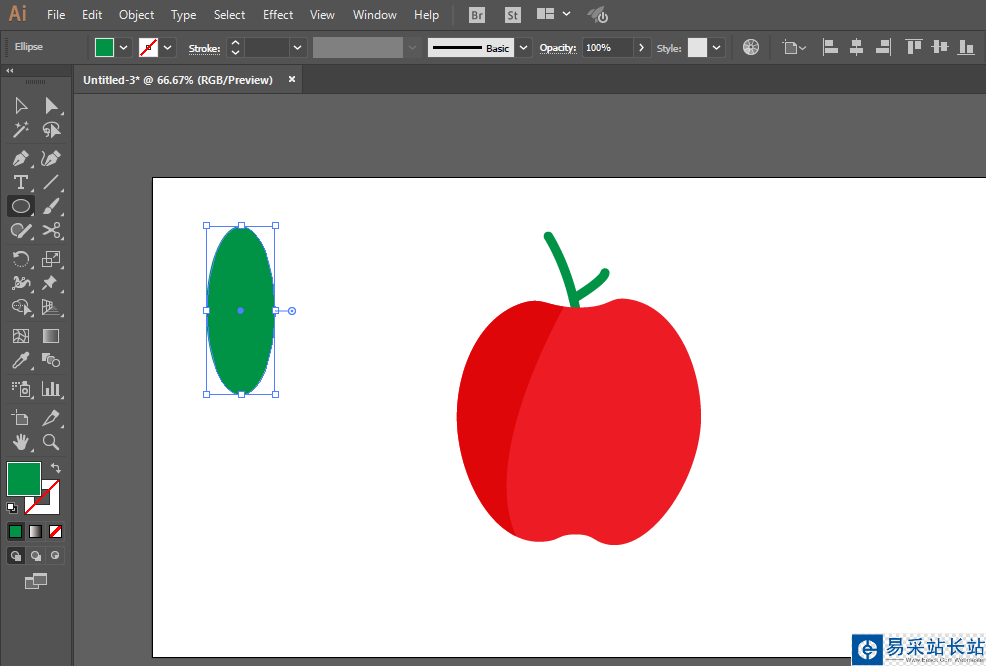Enable Draw Behind mode
The height and width of the screenshot is (666, 986).
click(x=36, y=555)
